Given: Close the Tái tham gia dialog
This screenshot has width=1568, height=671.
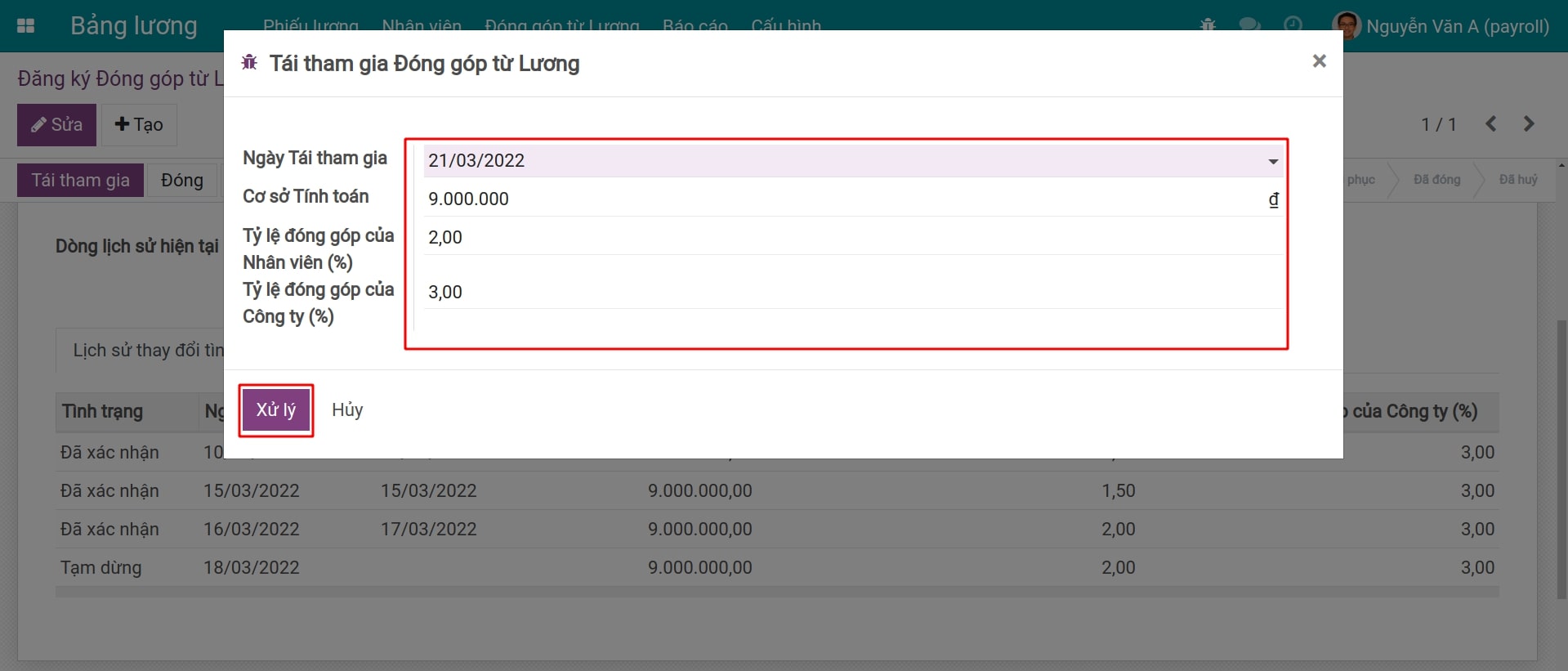Looking at the screenshot, I should click(x=1319, y=61).
